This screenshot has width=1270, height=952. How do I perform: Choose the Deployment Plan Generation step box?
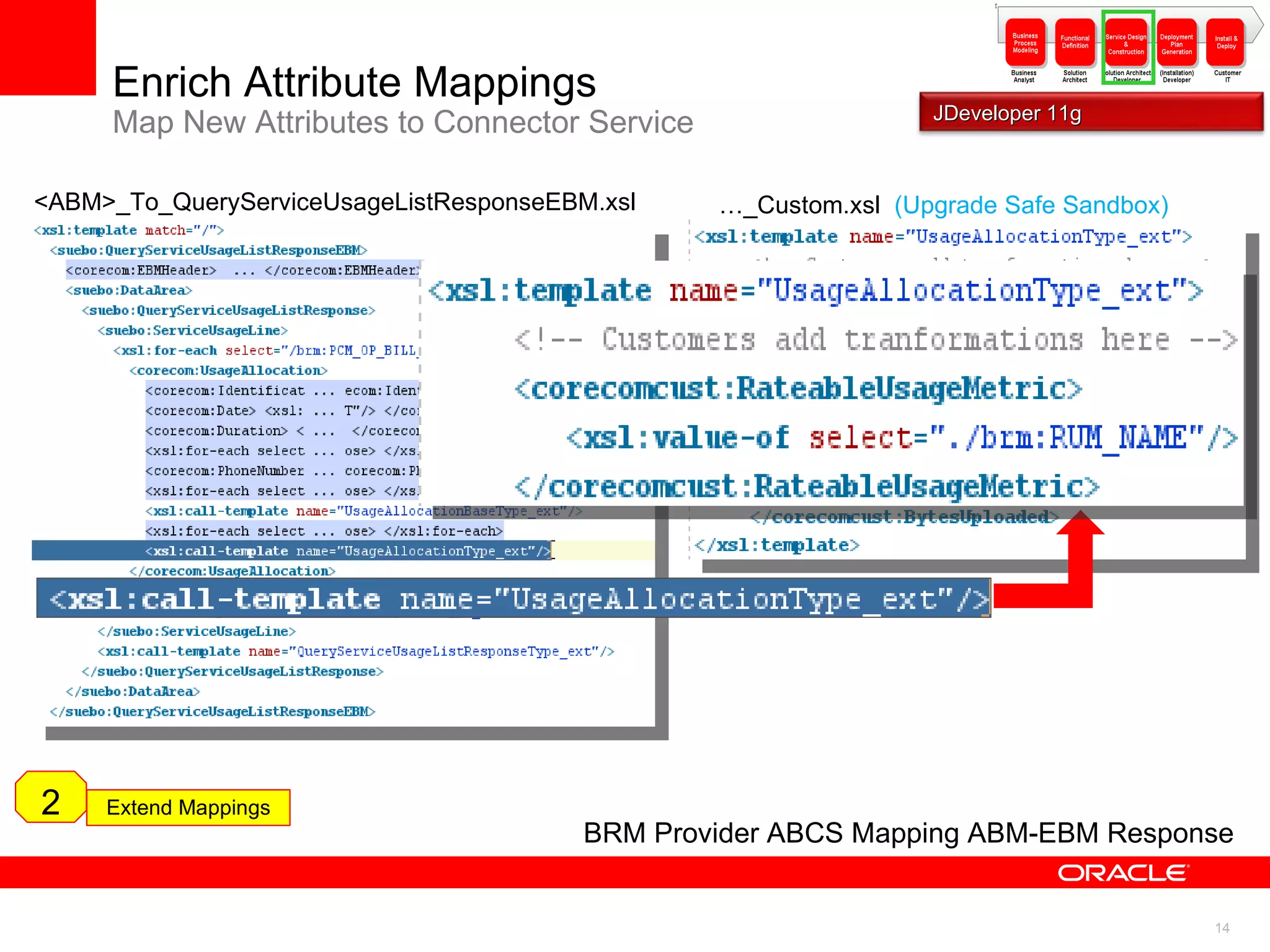(1176, 43)
